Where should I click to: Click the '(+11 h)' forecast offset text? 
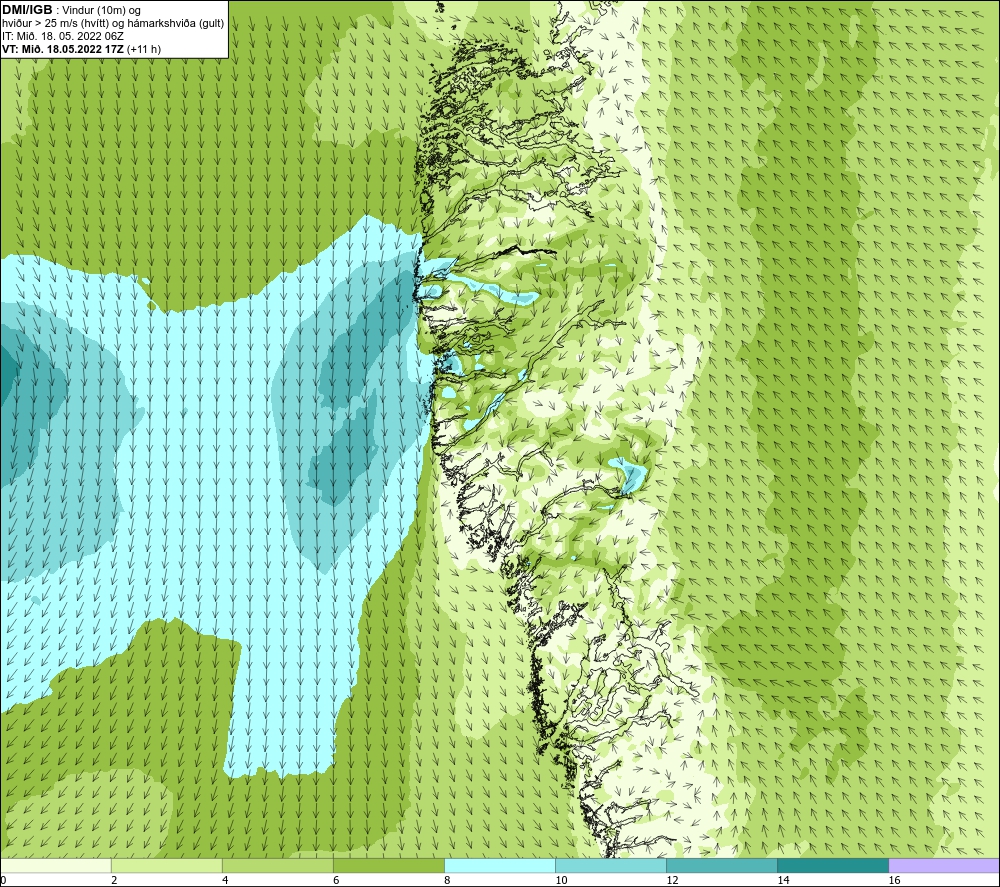click(144, 49)
